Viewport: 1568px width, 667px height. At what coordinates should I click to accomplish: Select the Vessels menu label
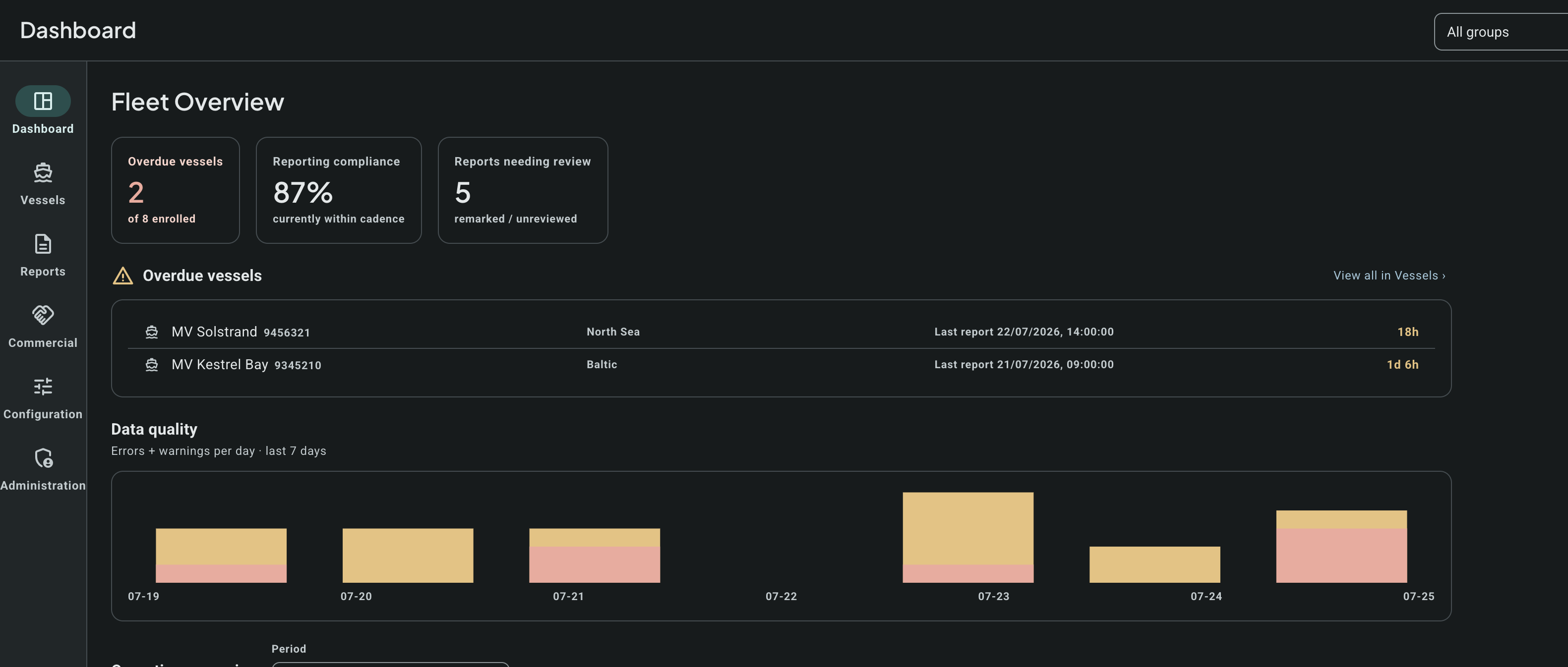tap(43, 200)
